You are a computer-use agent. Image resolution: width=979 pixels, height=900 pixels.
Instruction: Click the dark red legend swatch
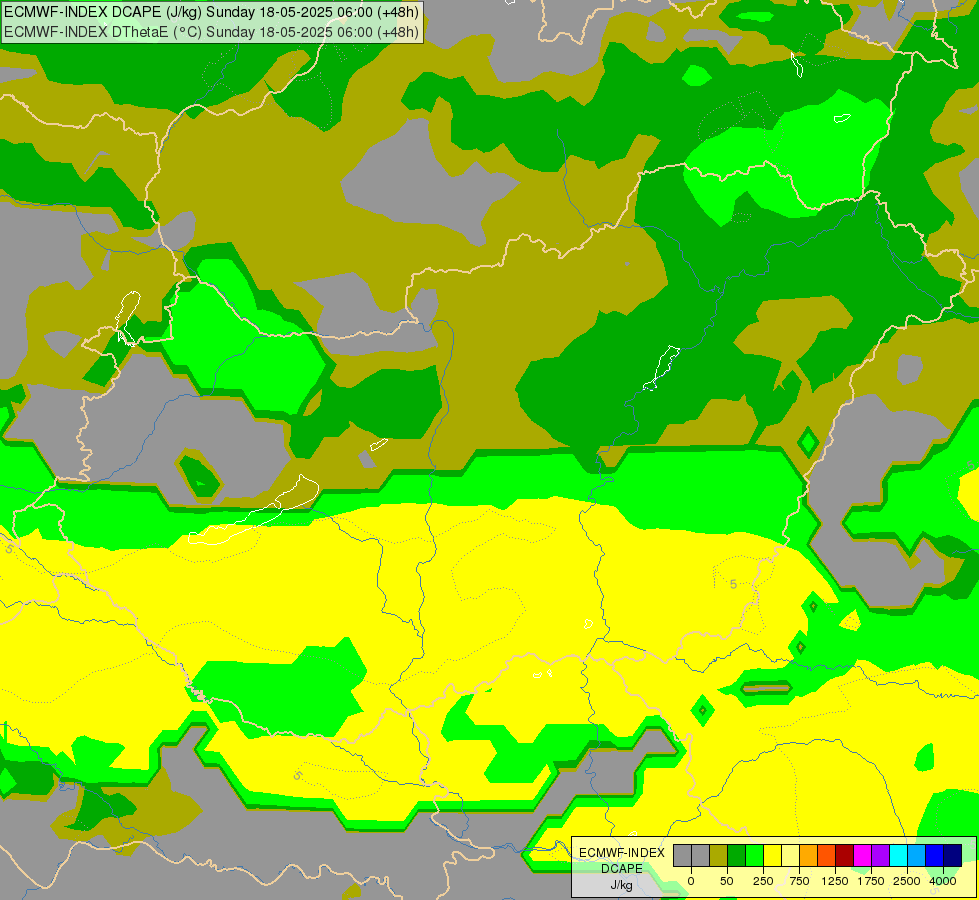pyautogui.click(x=845, y=855)
